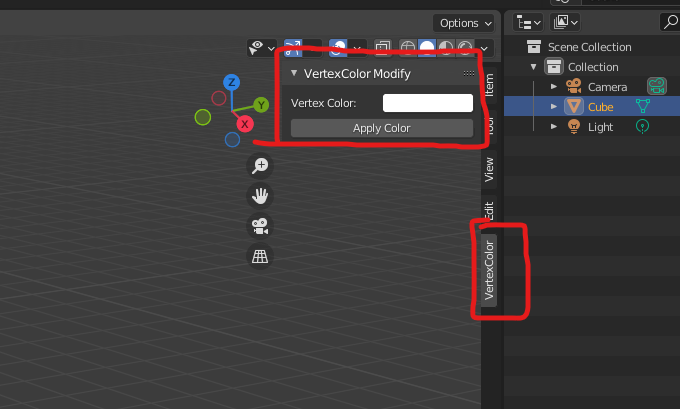
Task: Expand the Light tree item
Action: pyautogui.click(x=554, y=127)
